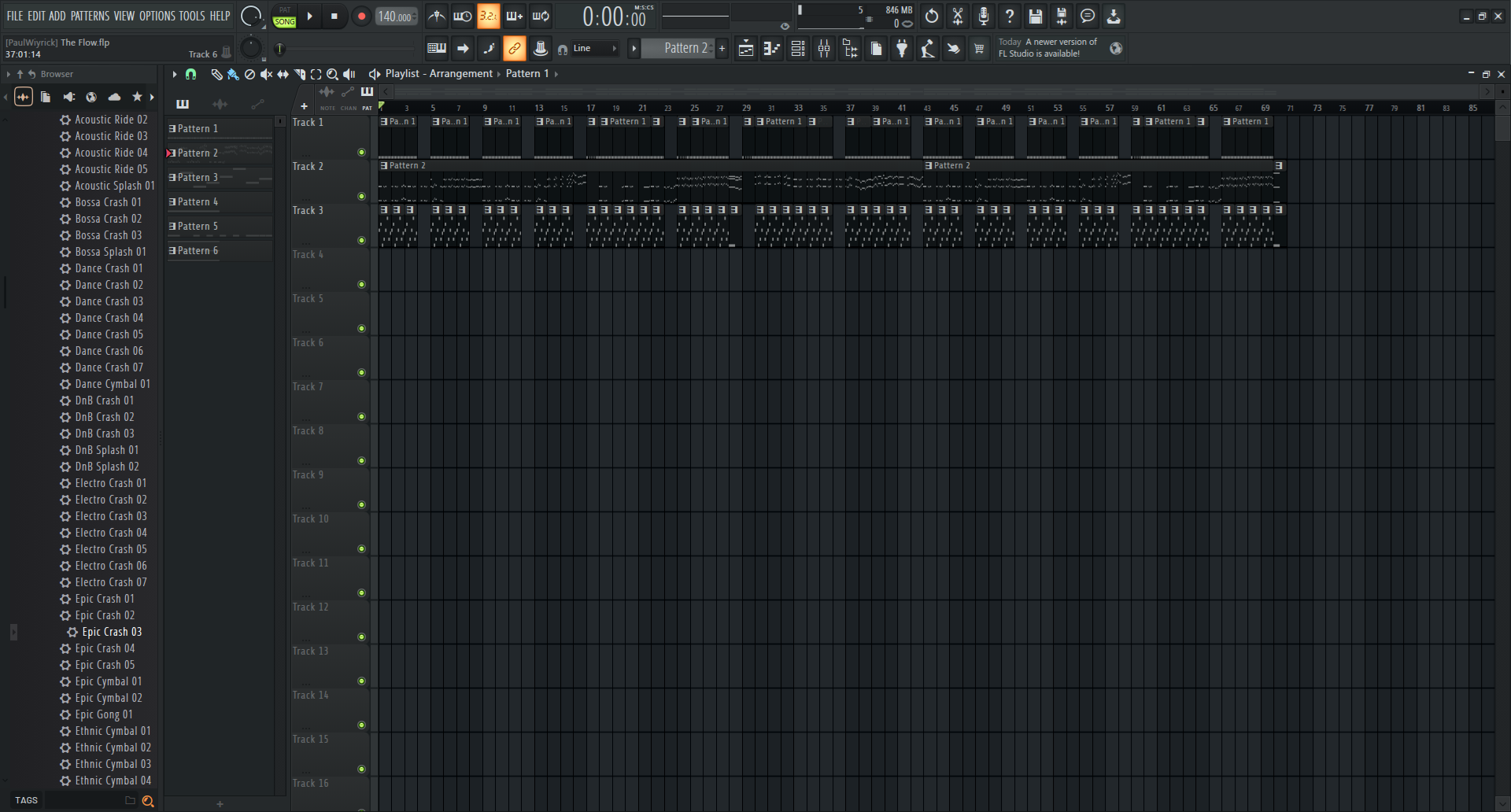Viewport: 1511px width, 812px height.
Task: Stop playback
Action: click(x=334, y=16)
